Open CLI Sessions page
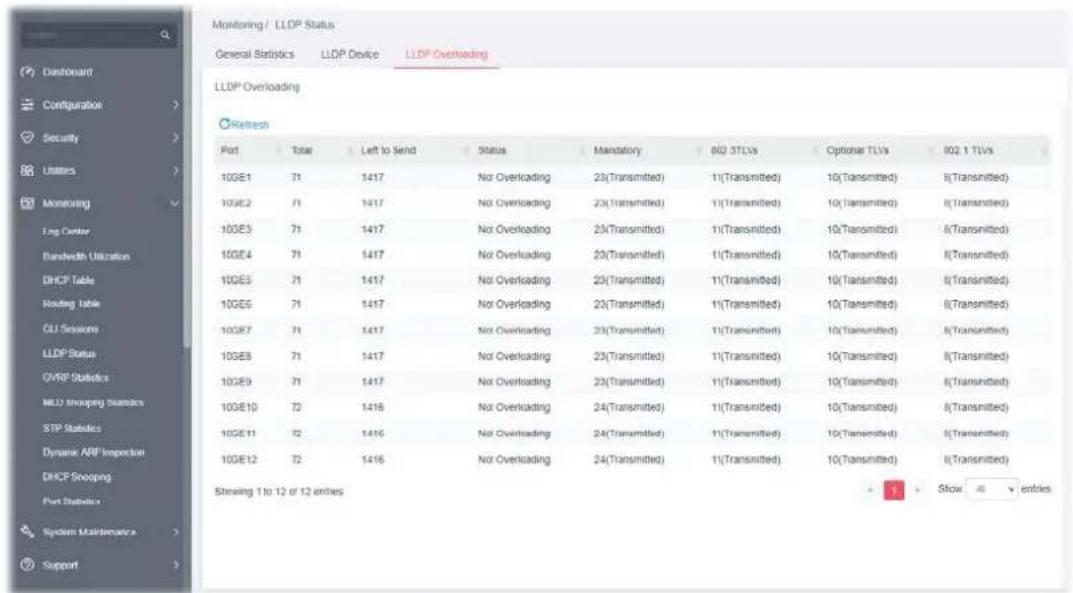1073x593 pixels. 70,329
